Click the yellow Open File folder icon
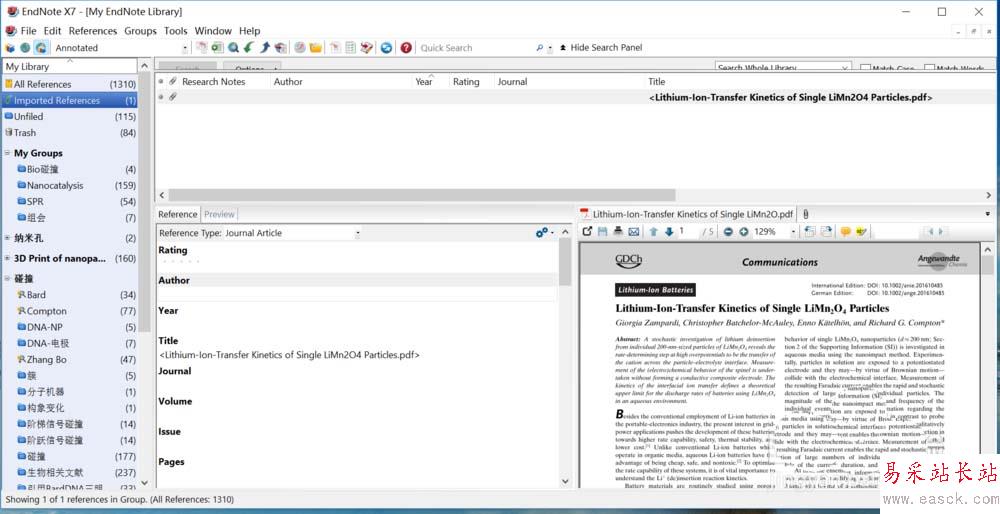 point(315,48)
